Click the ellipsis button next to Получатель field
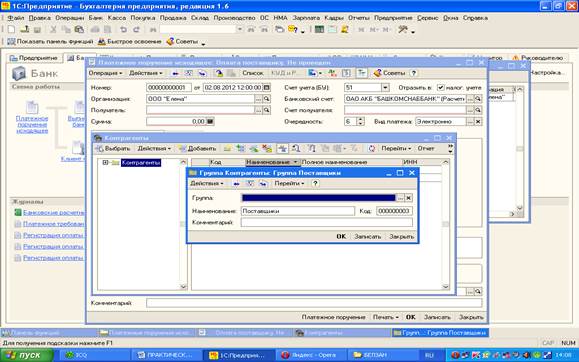The width and height of the screenshot is (579, 362). pos(258,110)
